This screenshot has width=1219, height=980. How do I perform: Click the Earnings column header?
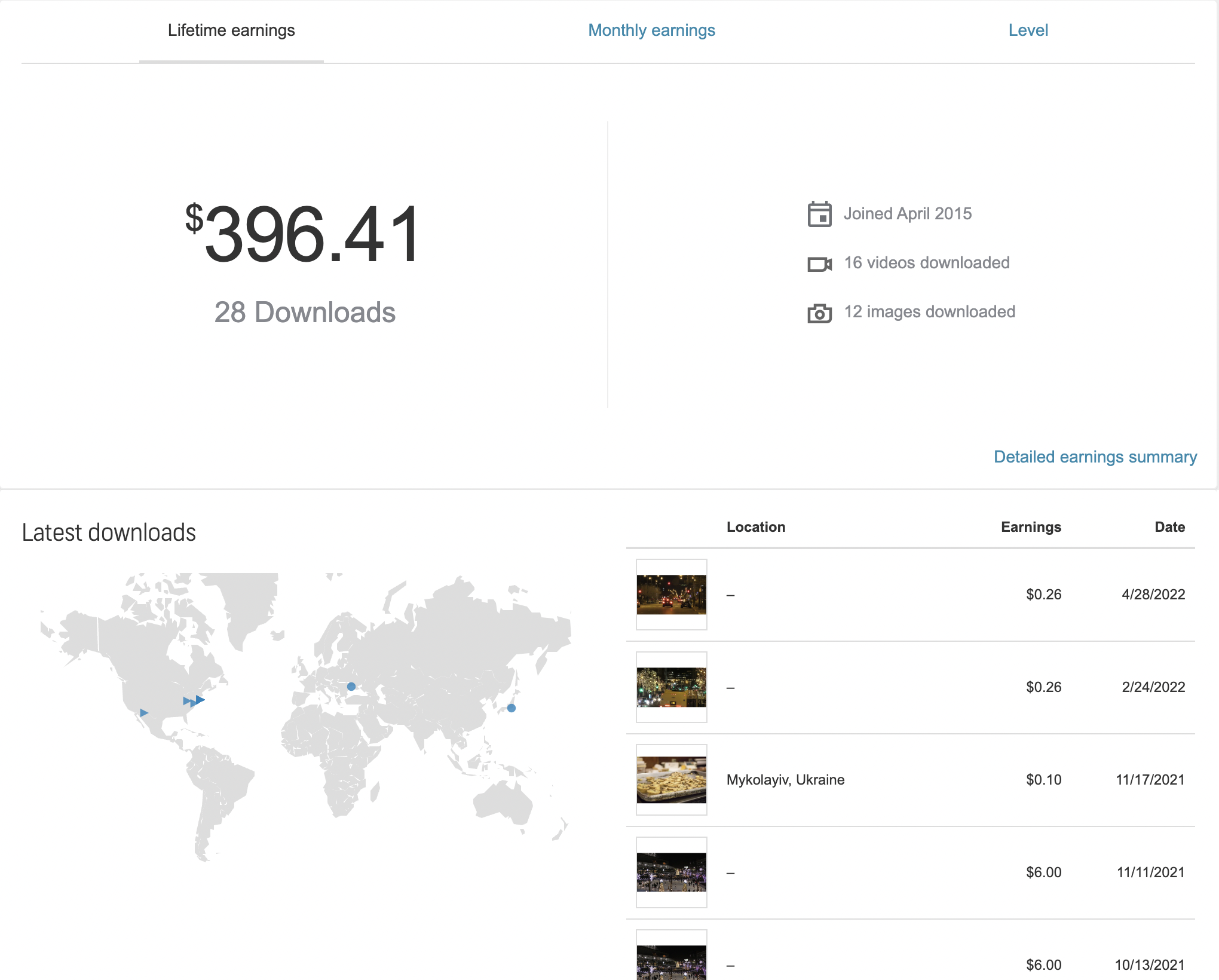1031,527
